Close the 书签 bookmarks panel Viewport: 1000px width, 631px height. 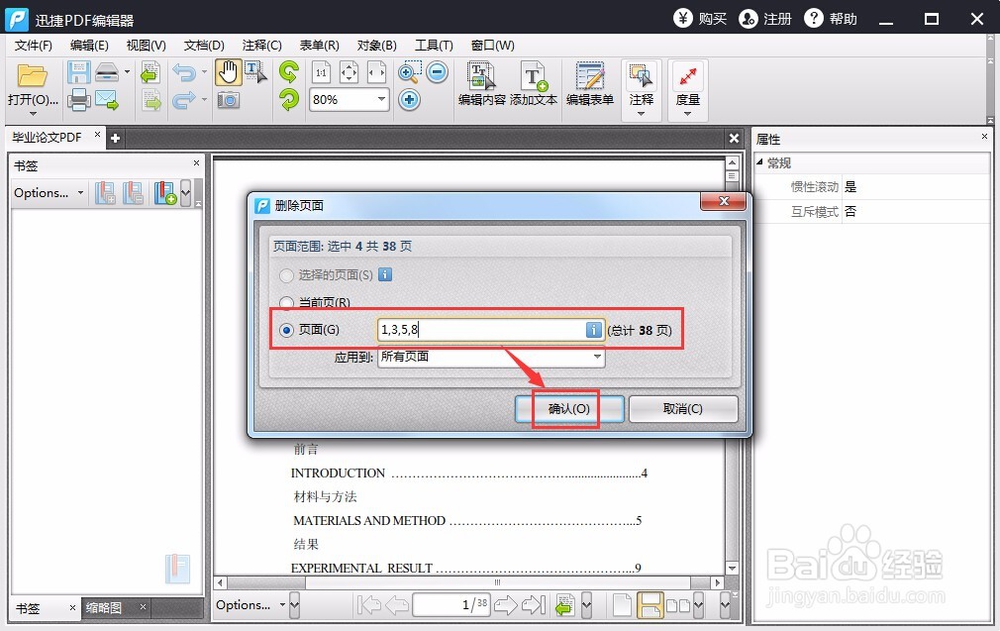196,163
